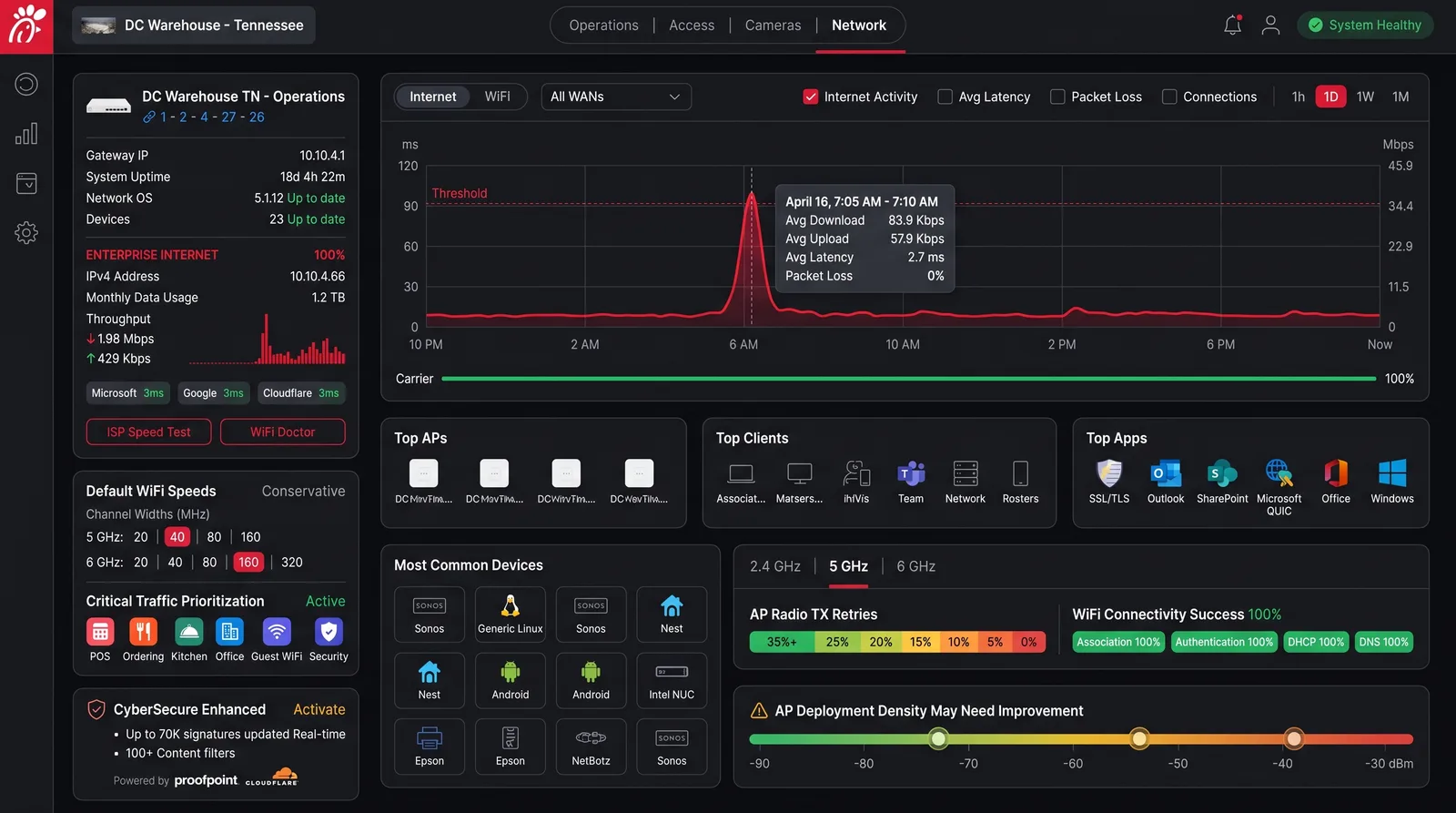Open the Windows app icon
The image size is (1456, 813).
[1392, 473]
